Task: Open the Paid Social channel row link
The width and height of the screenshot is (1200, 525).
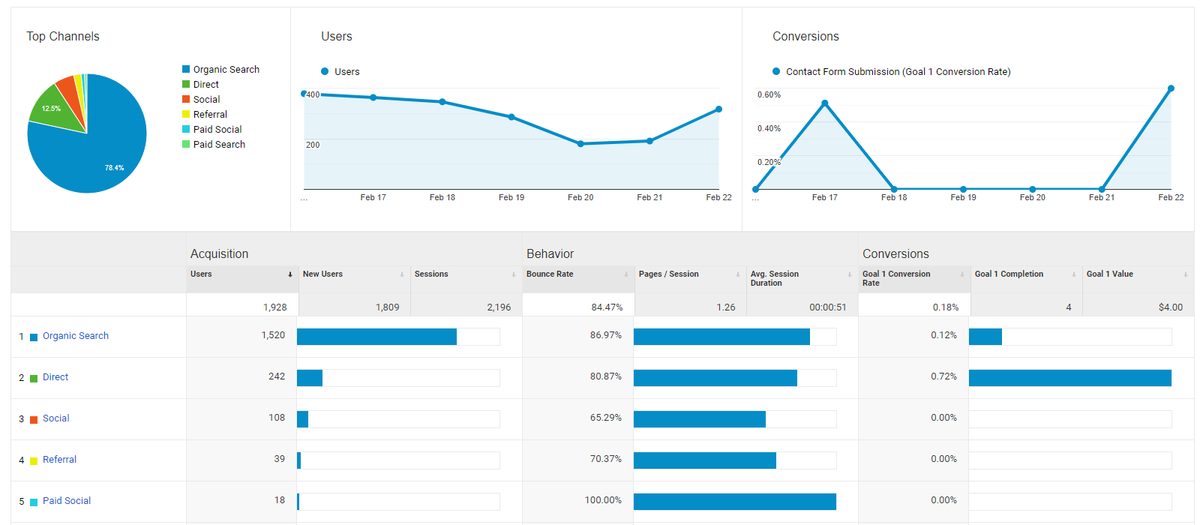Action: click(x=66, y=500)
